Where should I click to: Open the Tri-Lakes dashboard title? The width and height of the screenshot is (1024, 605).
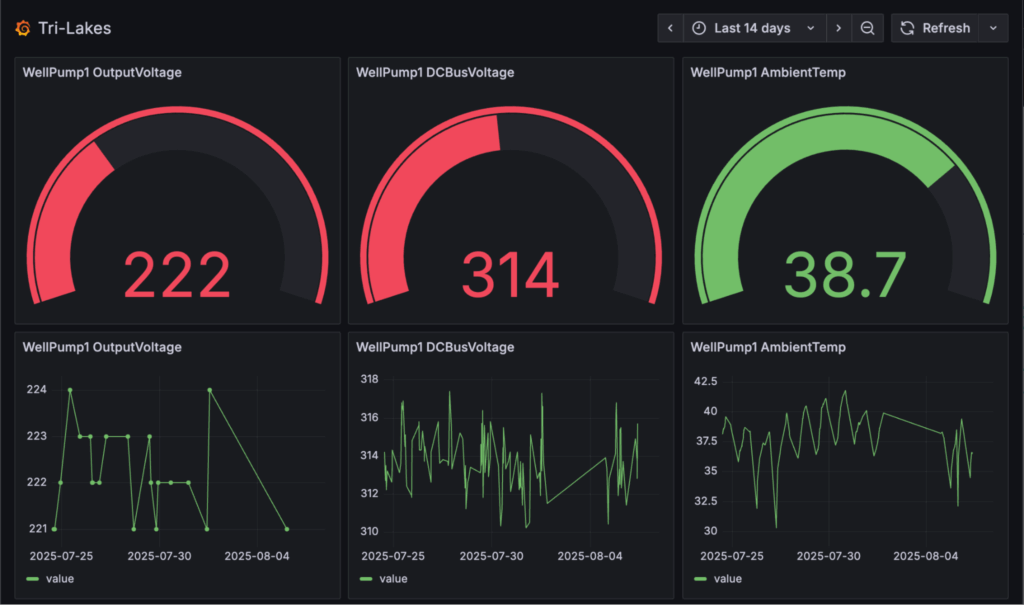pos(75,28)
